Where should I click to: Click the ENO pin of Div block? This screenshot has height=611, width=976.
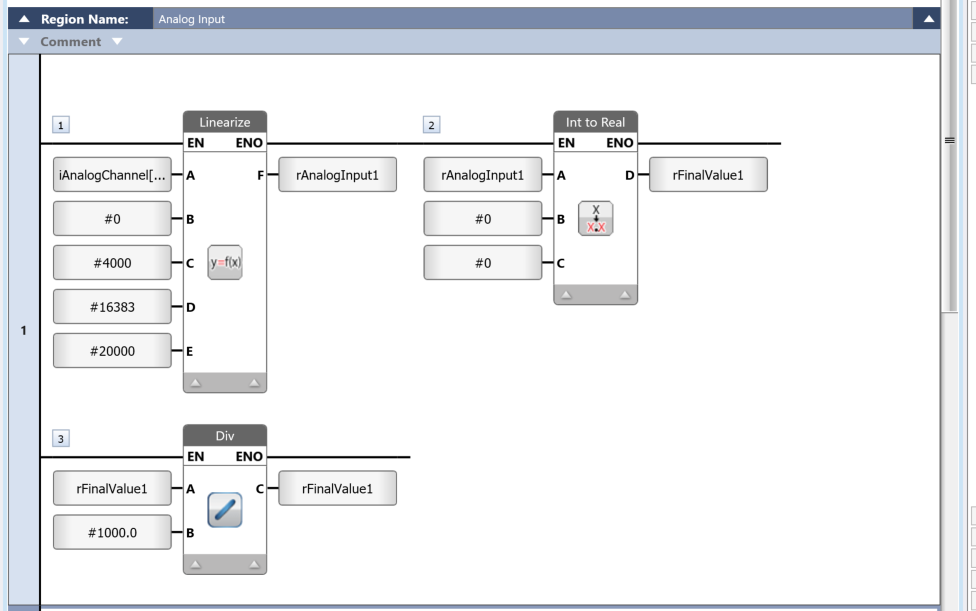coord(249,457)
